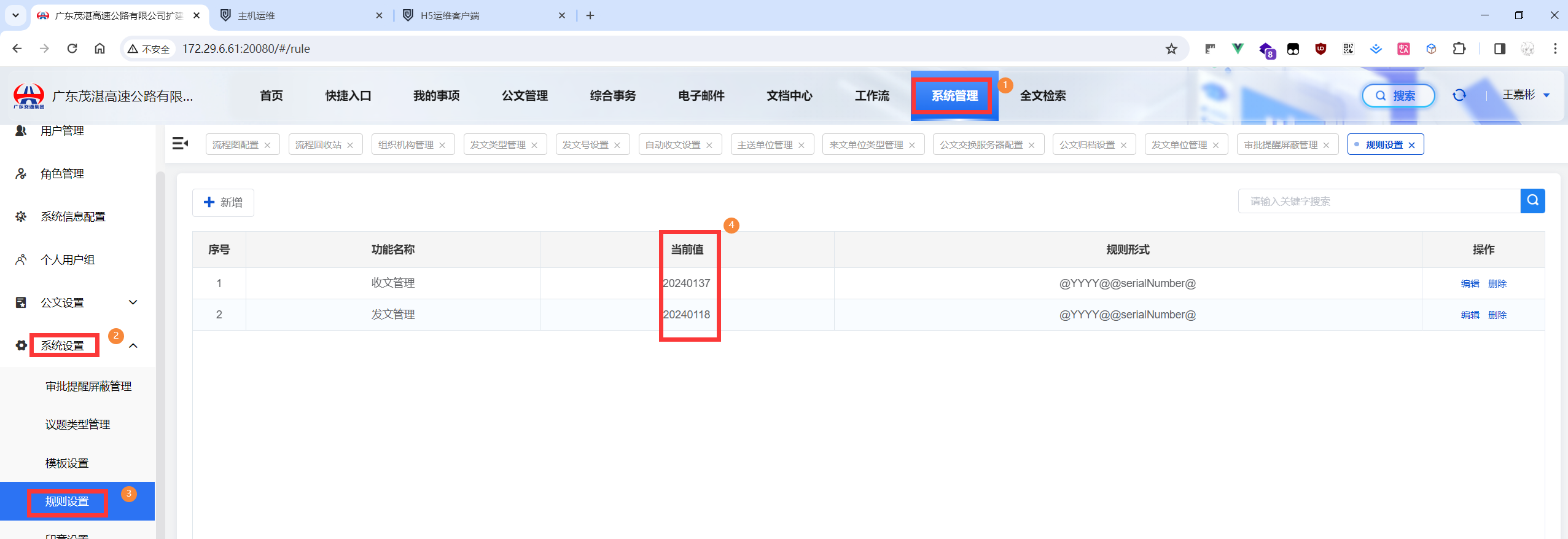Open the QR code extension icon

1348,49
